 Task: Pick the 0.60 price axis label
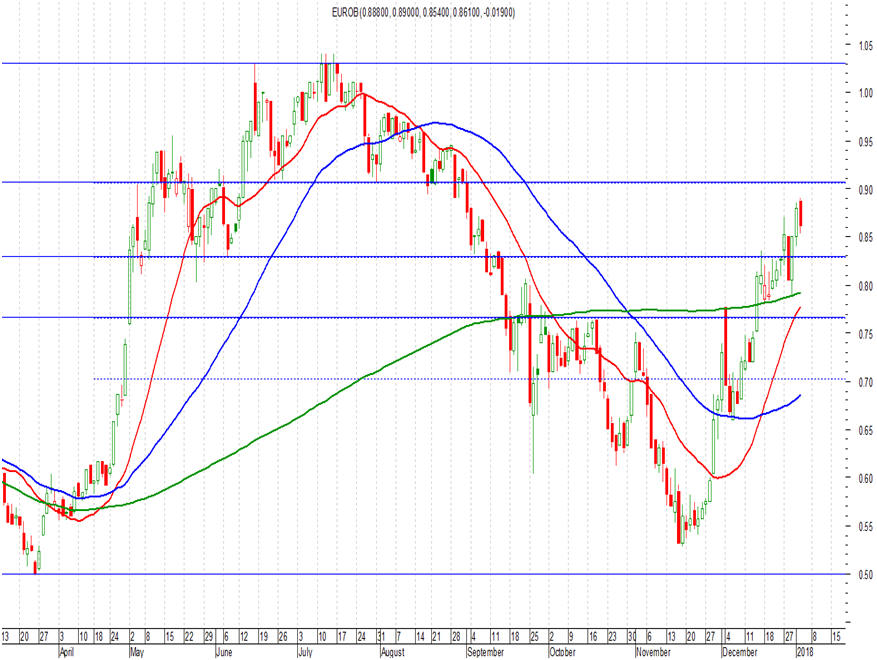point(866,478)
